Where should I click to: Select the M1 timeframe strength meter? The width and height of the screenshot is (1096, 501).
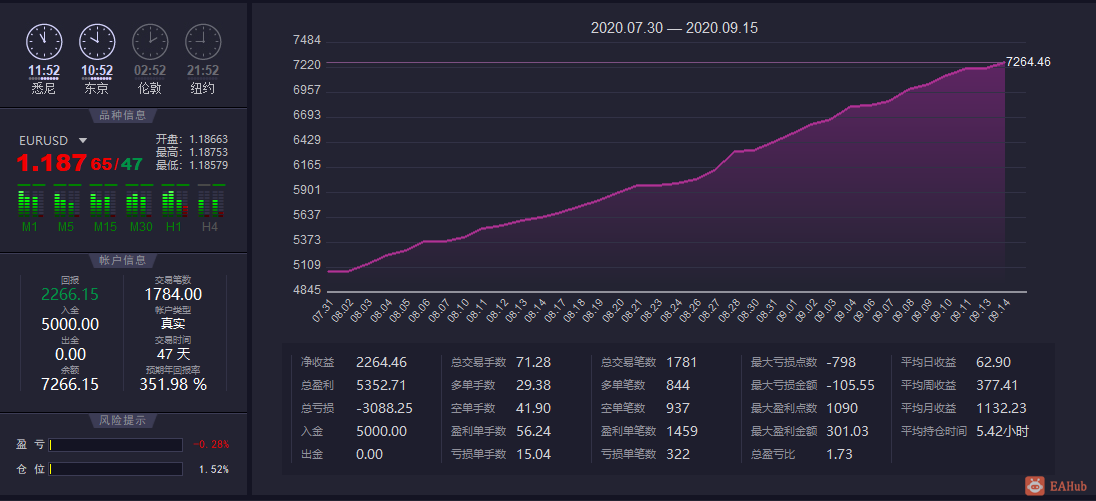click(29, 202)
